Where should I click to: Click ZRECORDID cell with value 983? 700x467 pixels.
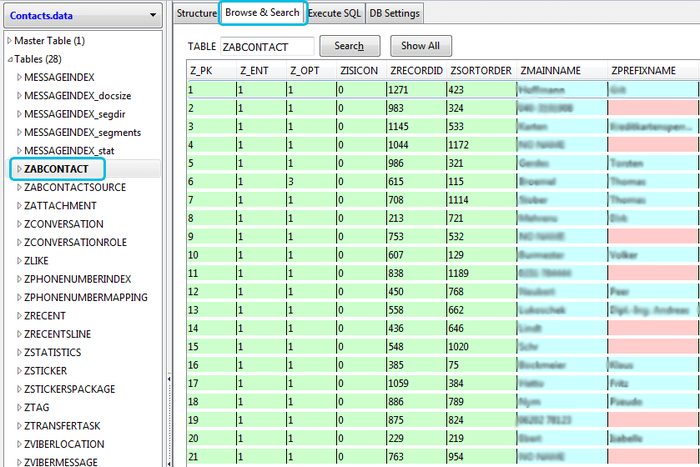click(417, 108)
